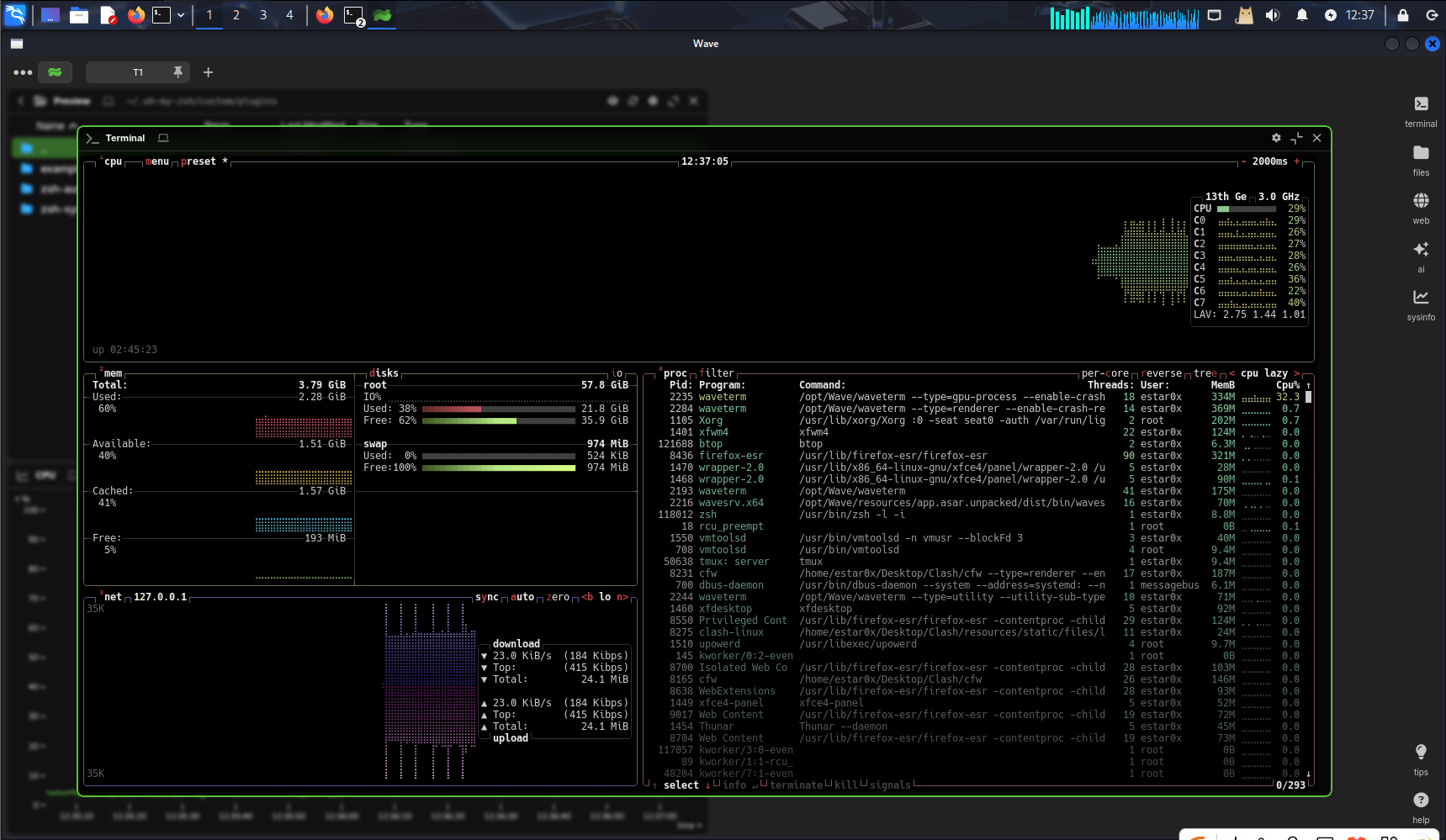Viewport: 1446px width, 840px height.
Task: Select the T1 tab
Action: pyautogui.click(x=138, y=72)
